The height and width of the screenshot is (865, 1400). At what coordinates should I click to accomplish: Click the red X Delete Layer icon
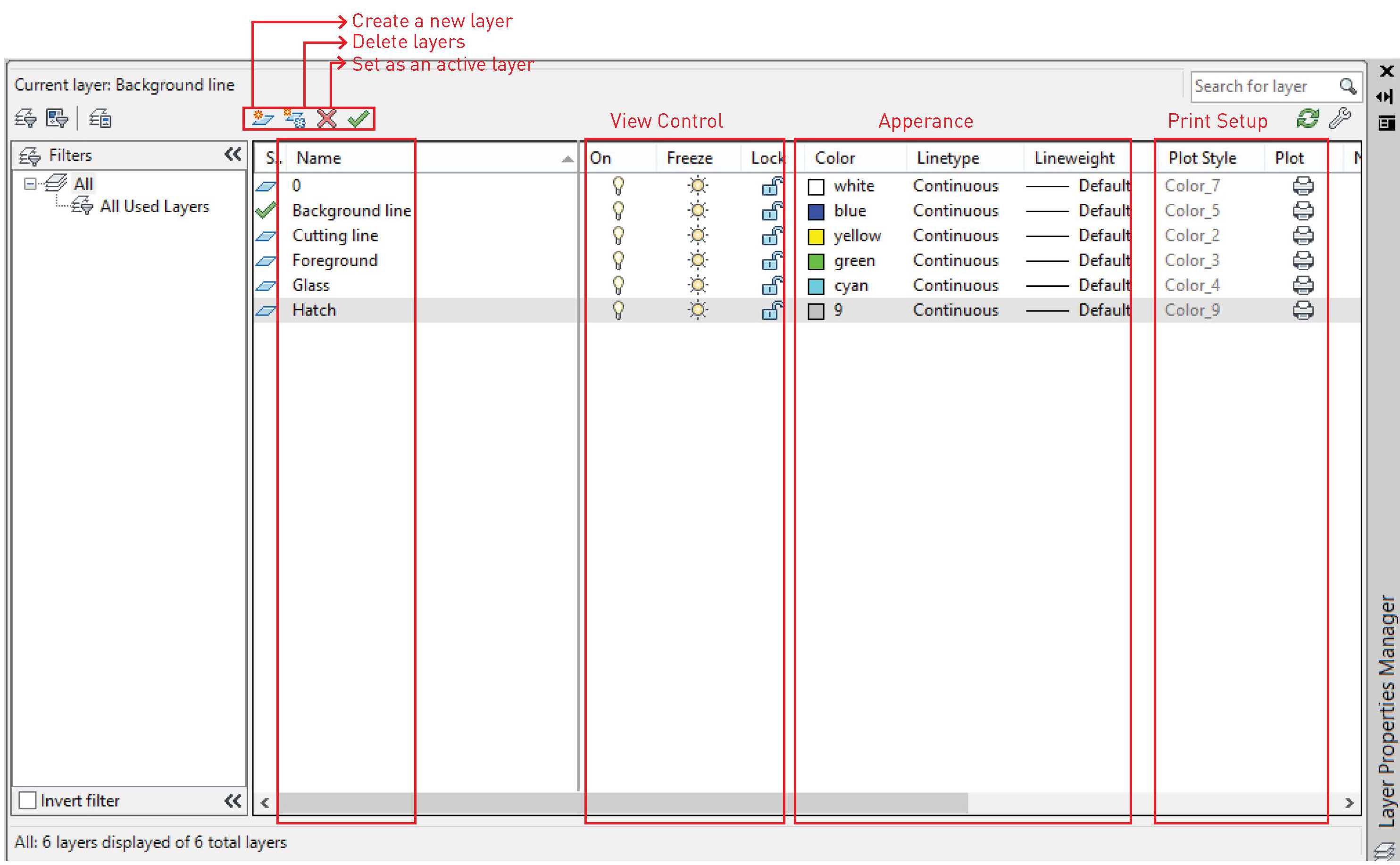[327, 118]
